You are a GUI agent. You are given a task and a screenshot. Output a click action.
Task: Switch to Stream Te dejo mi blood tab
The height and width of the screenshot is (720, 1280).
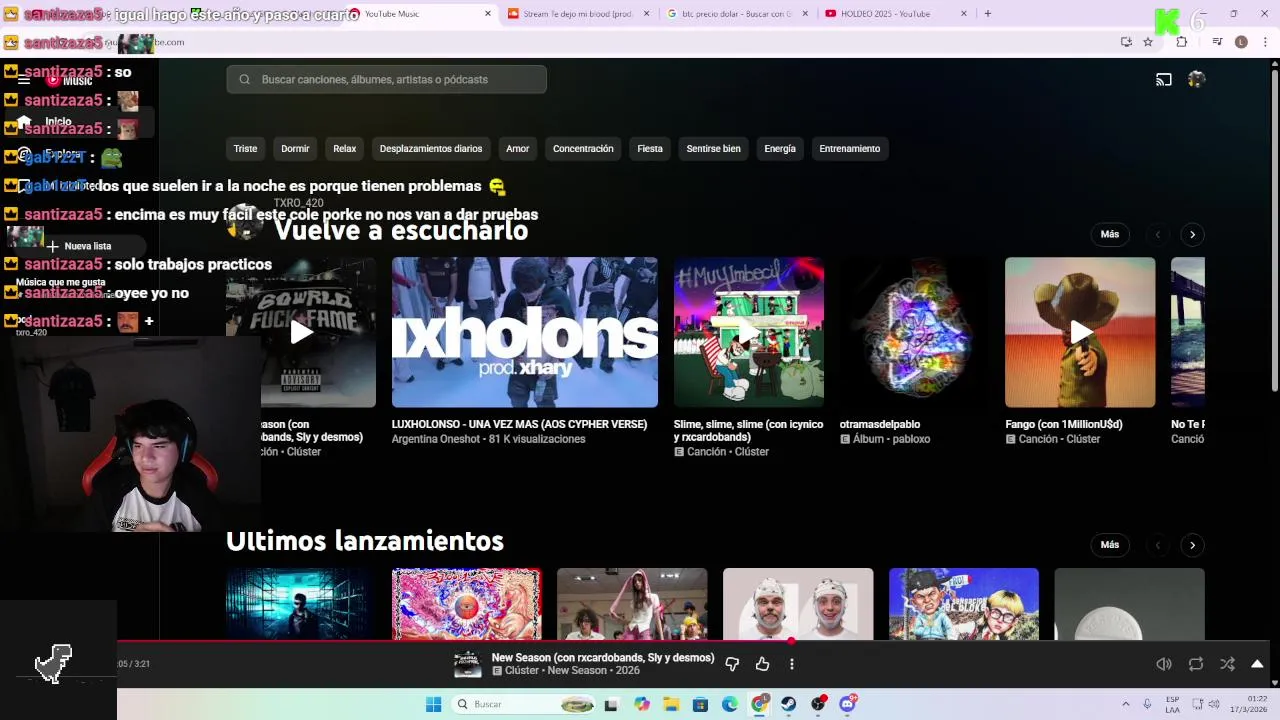point(580,14)
